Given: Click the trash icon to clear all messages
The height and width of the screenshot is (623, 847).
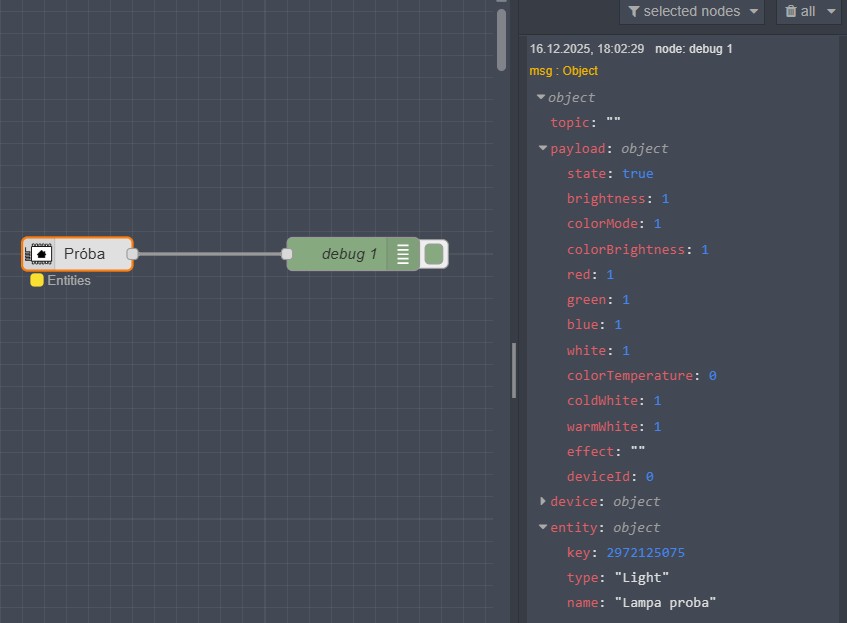Looking at the screenshot, I should tap(791, 11).
